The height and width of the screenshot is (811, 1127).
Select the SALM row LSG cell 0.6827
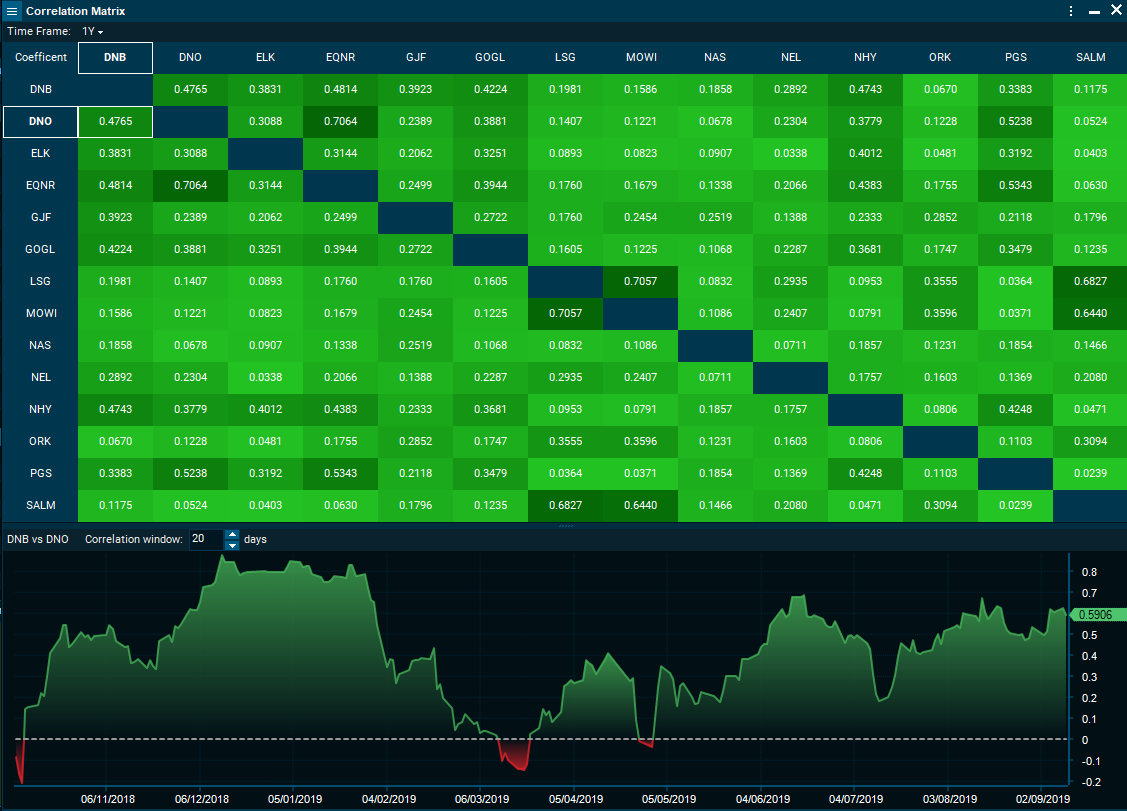[565, 505]
